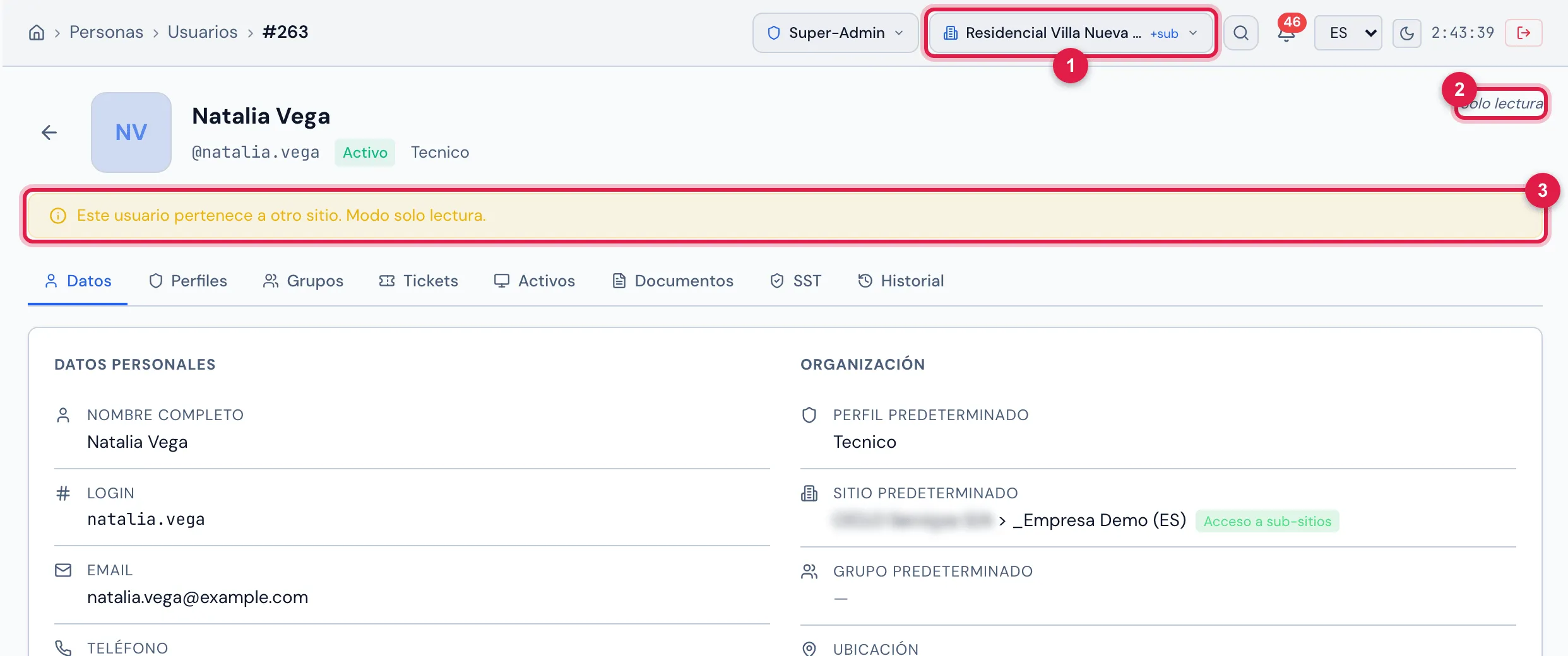Image resolution: width=1568 pixels, height=656 pixels.
Task: Switch to the Tickets tab
Action: coord(419,281)
